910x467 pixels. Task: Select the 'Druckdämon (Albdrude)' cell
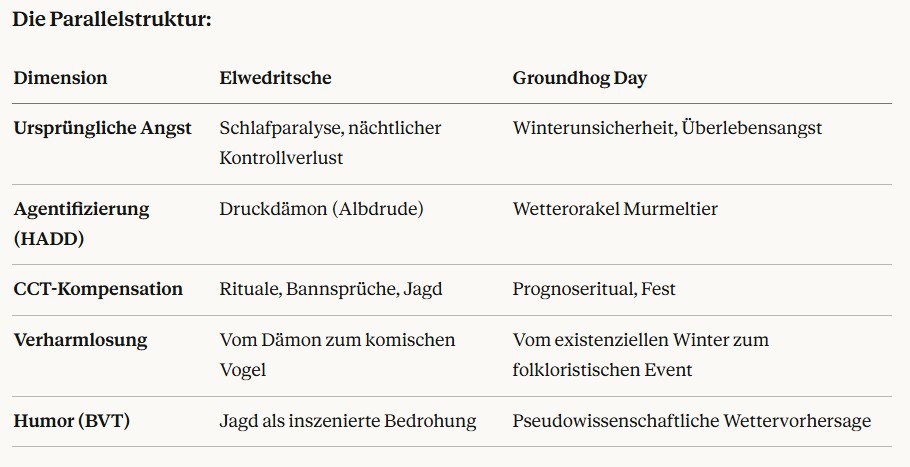[x=321, y=209]
